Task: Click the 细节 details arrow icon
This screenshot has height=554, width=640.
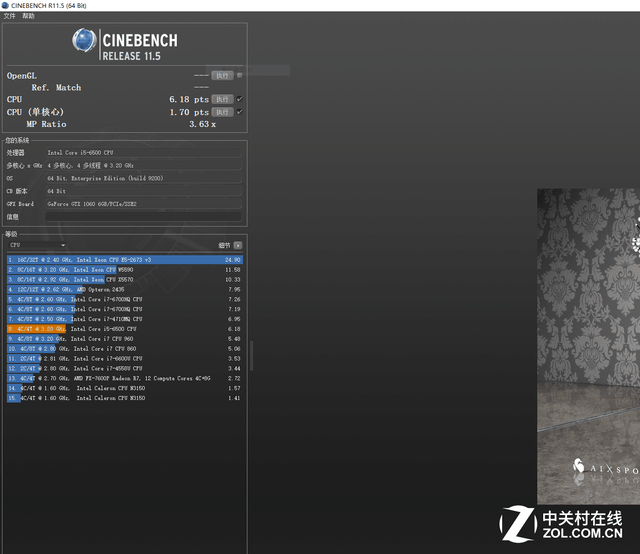Action: pyautogui.click(x=238, y=245)
